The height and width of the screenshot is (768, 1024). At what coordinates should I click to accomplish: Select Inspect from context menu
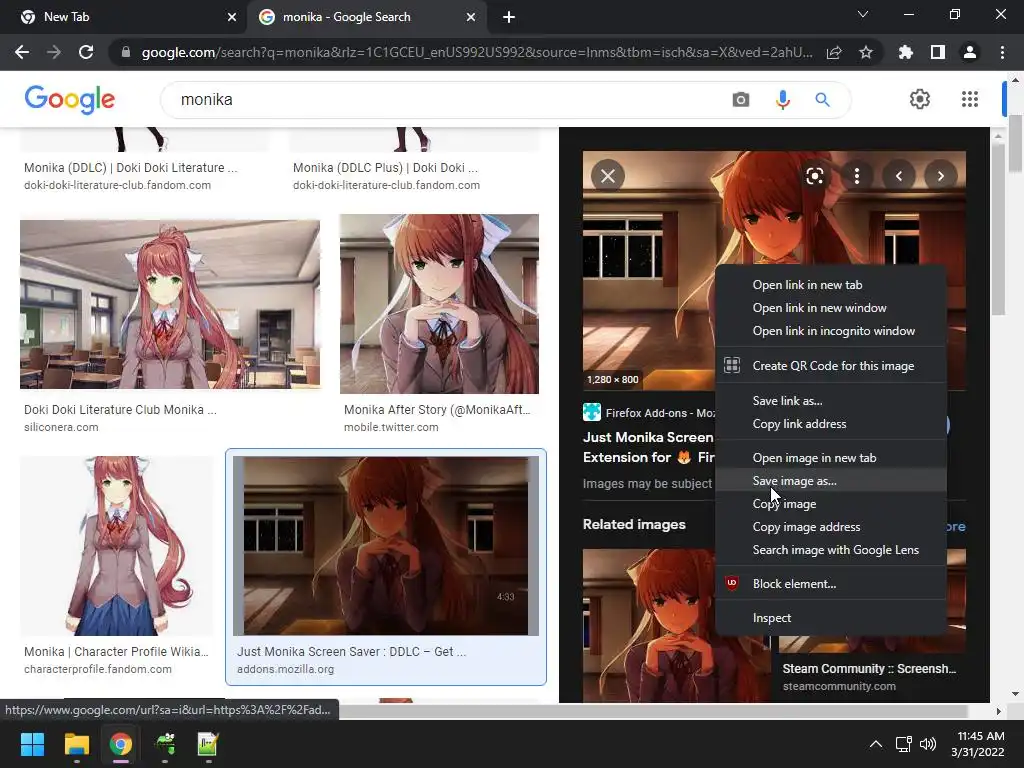pyautogui.click(x=831, y=618)
